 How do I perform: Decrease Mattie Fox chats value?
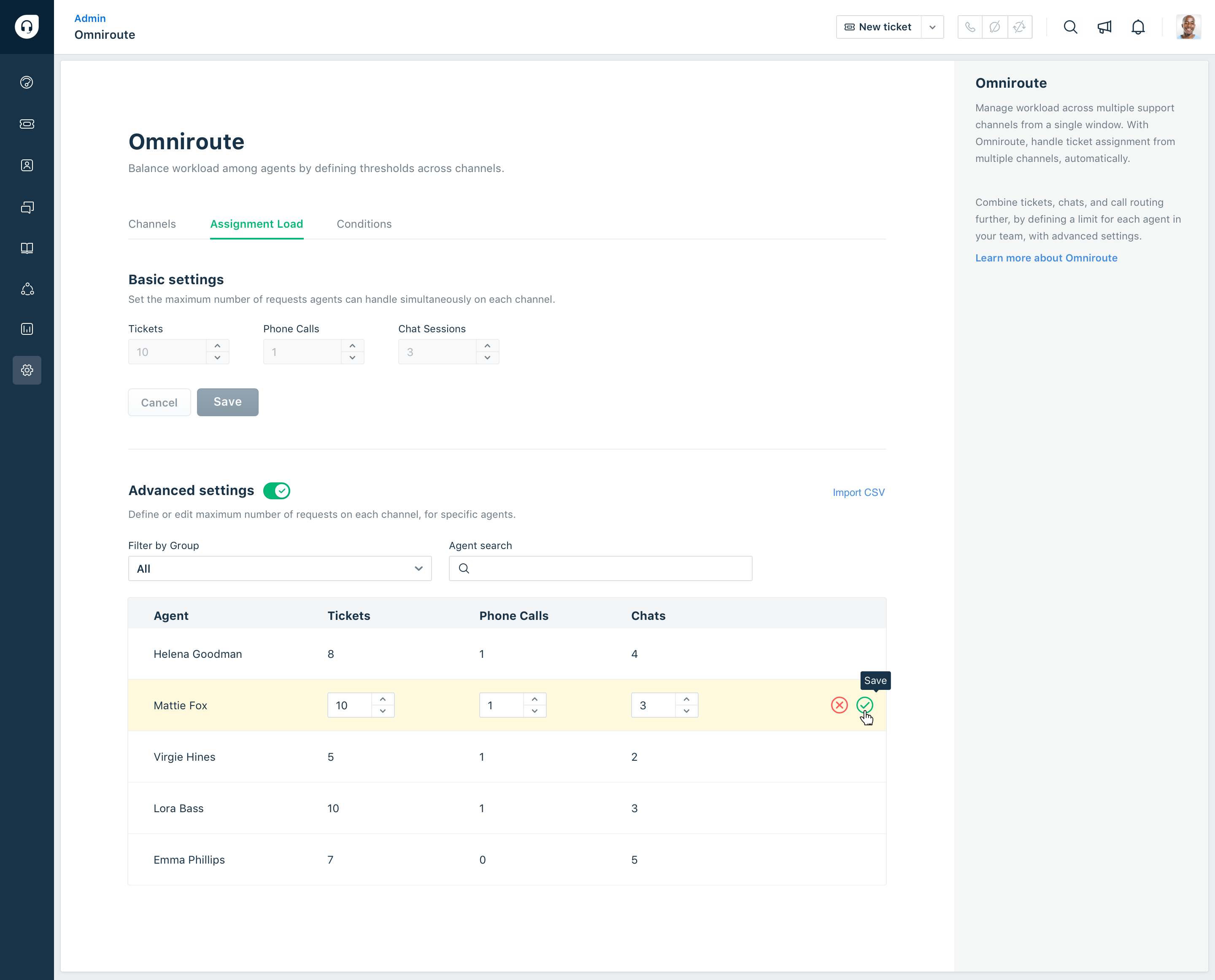click(x=686, y=711)
